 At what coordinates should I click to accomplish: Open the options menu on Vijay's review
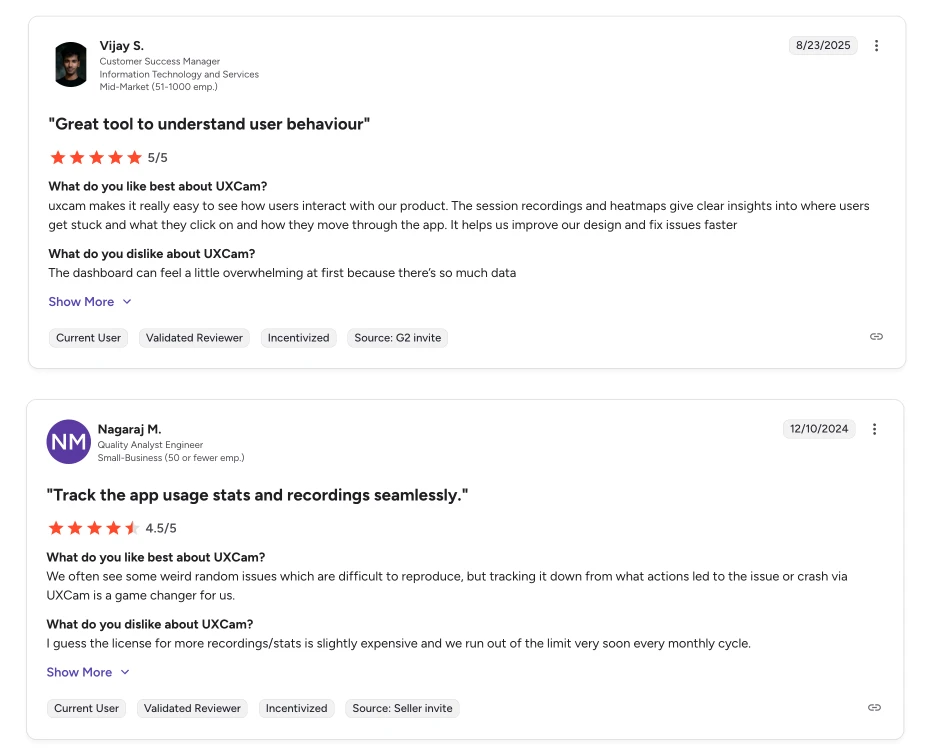click(877, 45)
